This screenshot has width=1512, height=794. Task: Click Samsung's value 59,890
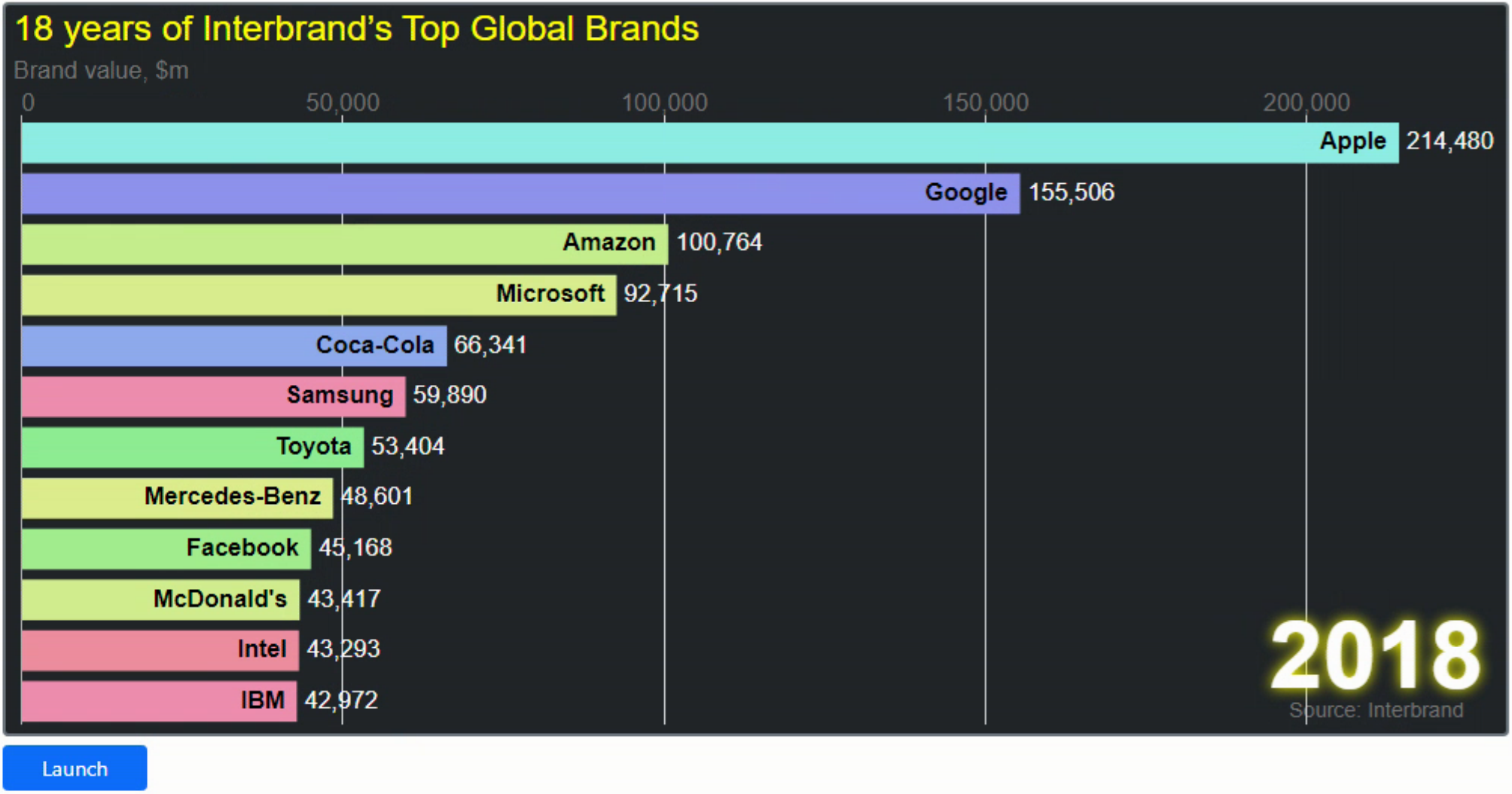450,395
